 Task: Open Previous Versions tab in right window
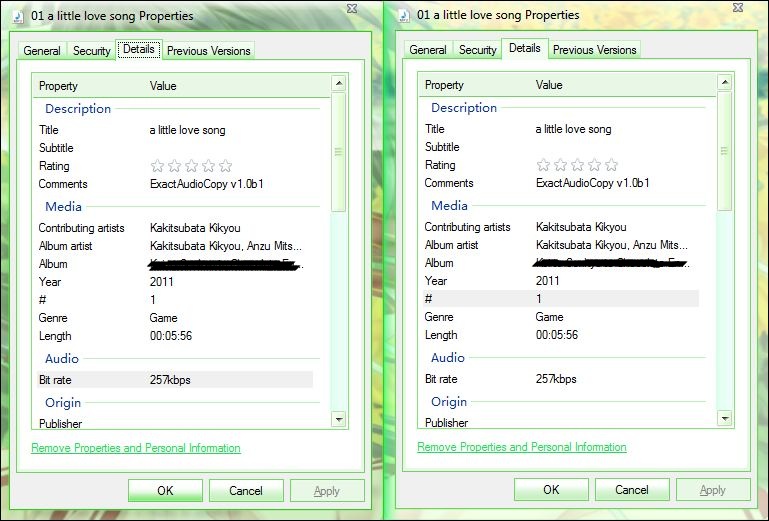[594, 50]
